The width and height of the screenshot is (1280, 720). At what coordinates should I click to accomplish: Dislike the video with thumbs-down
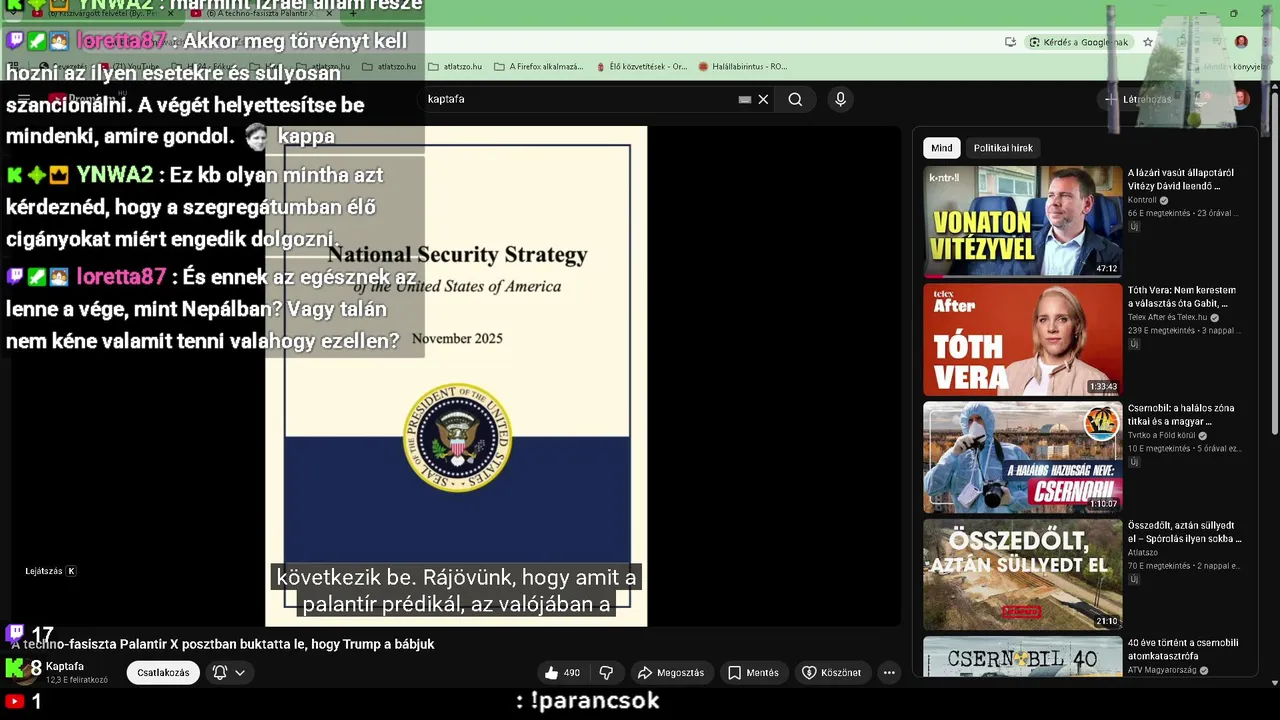tap(606, 673)
